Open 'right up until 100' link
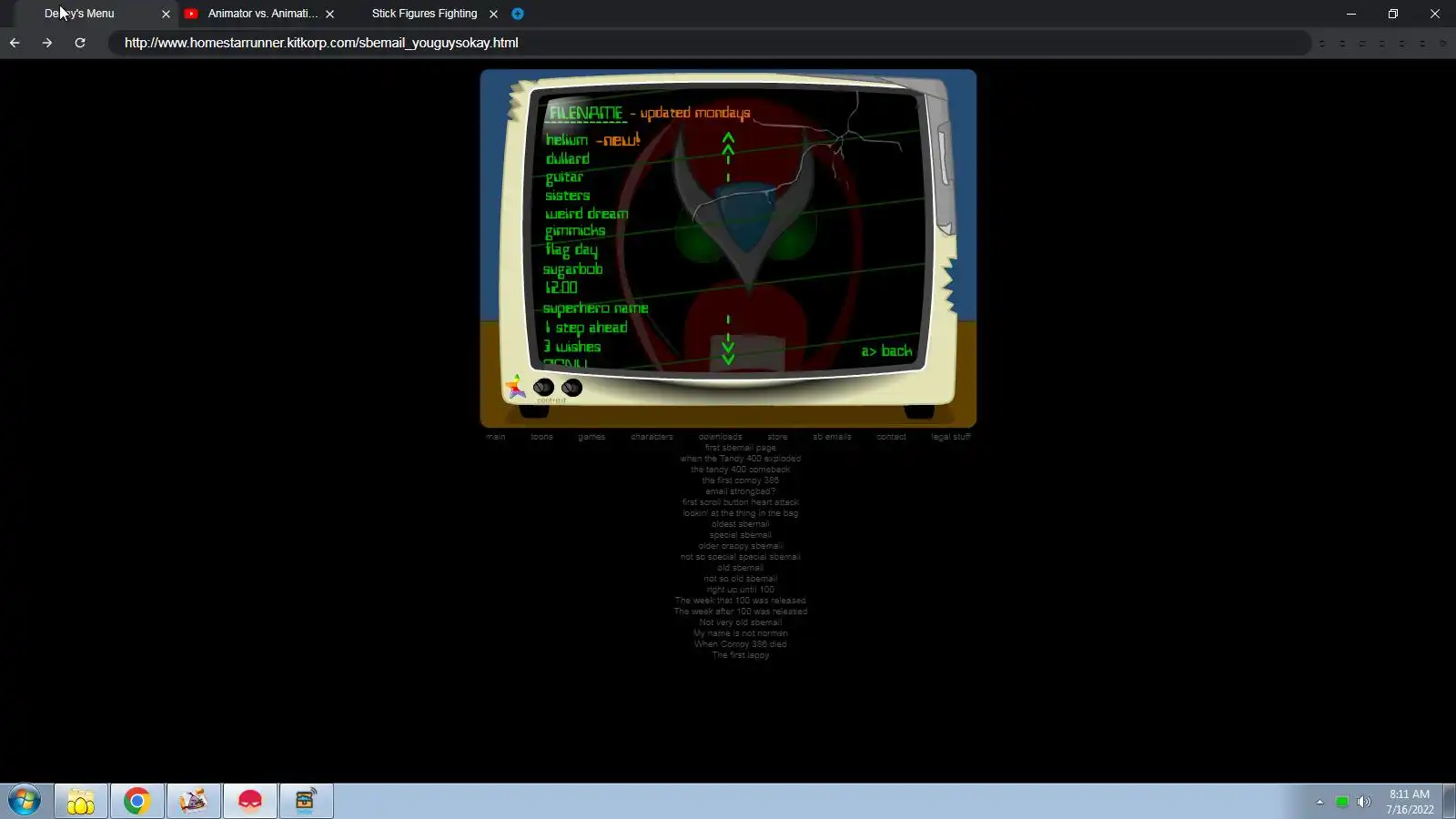Screen dimensions: 1456x819 (x=741, y=590)
